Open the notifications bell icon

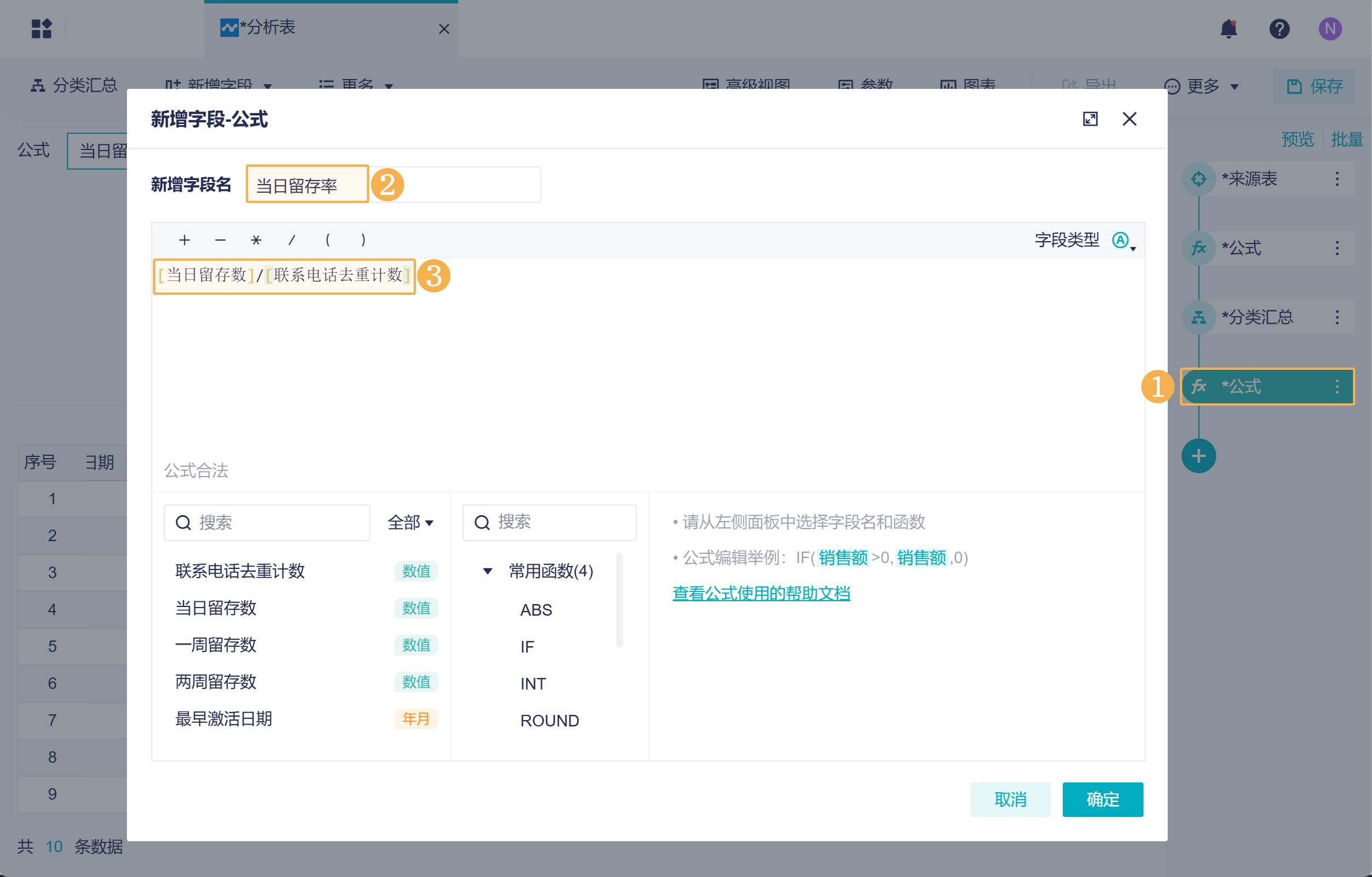click(x=1229, y=29)
